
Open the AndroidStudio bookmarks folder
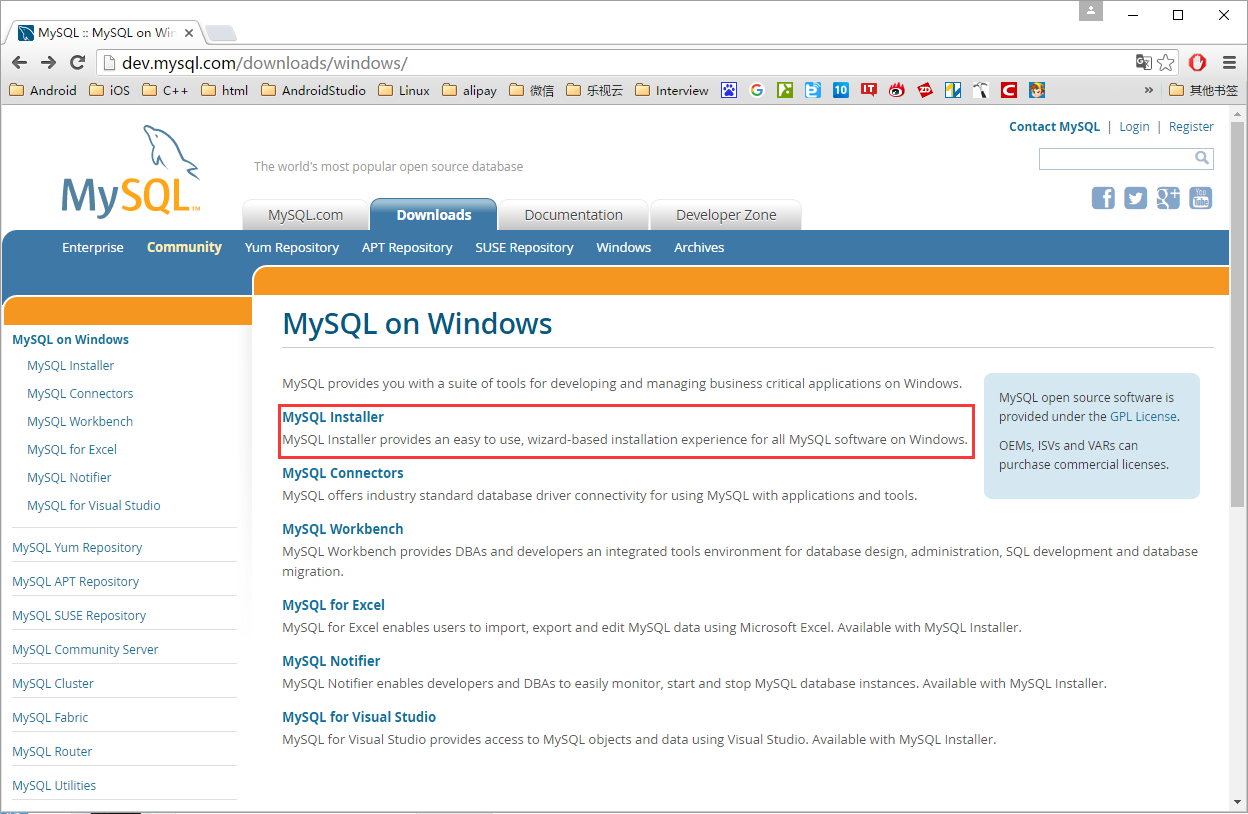[x=313, y=90]
